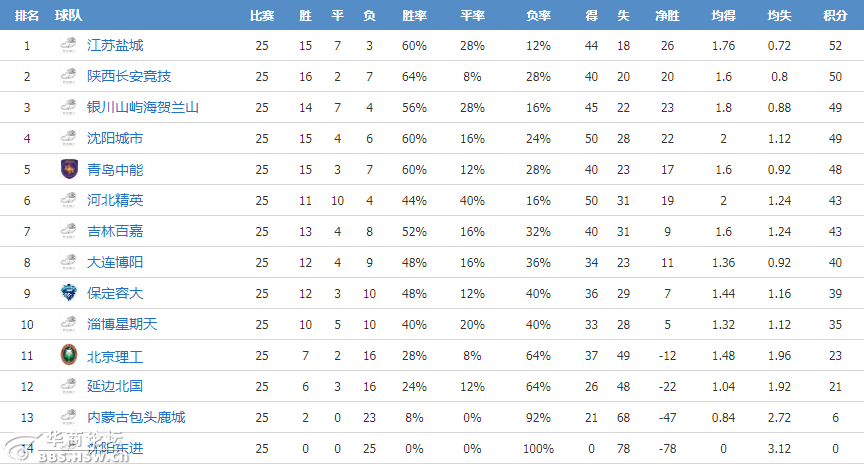This screenshot has height=464, width=864.
Task: Click the 均得 column header
Action: click(723, 15)
